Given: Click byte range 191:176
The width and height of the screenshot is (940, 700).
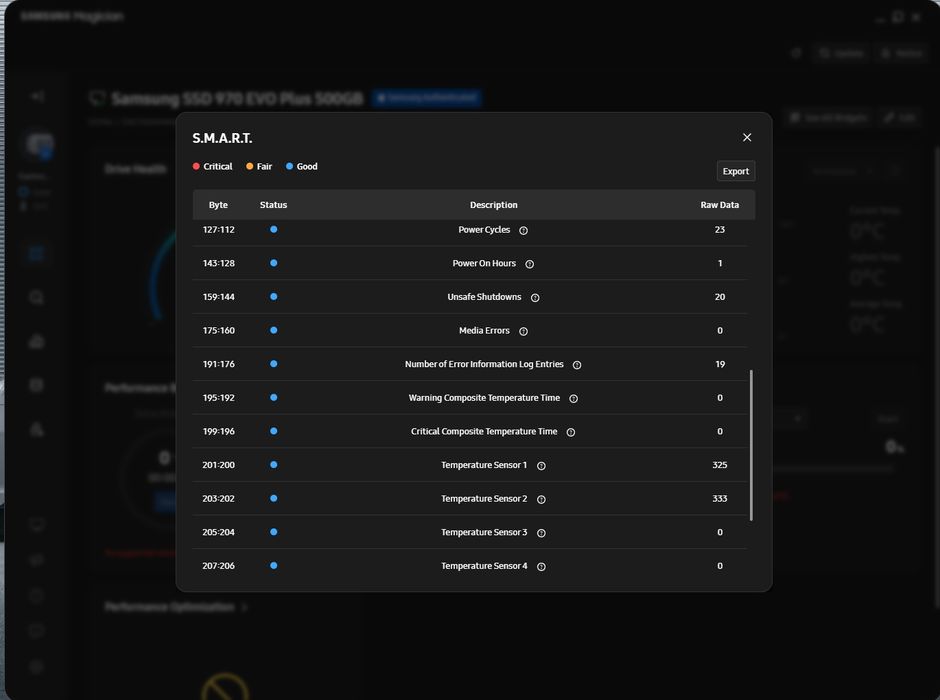Looking at the screenshot, I should pyautogui.click(x=218, y=364).
